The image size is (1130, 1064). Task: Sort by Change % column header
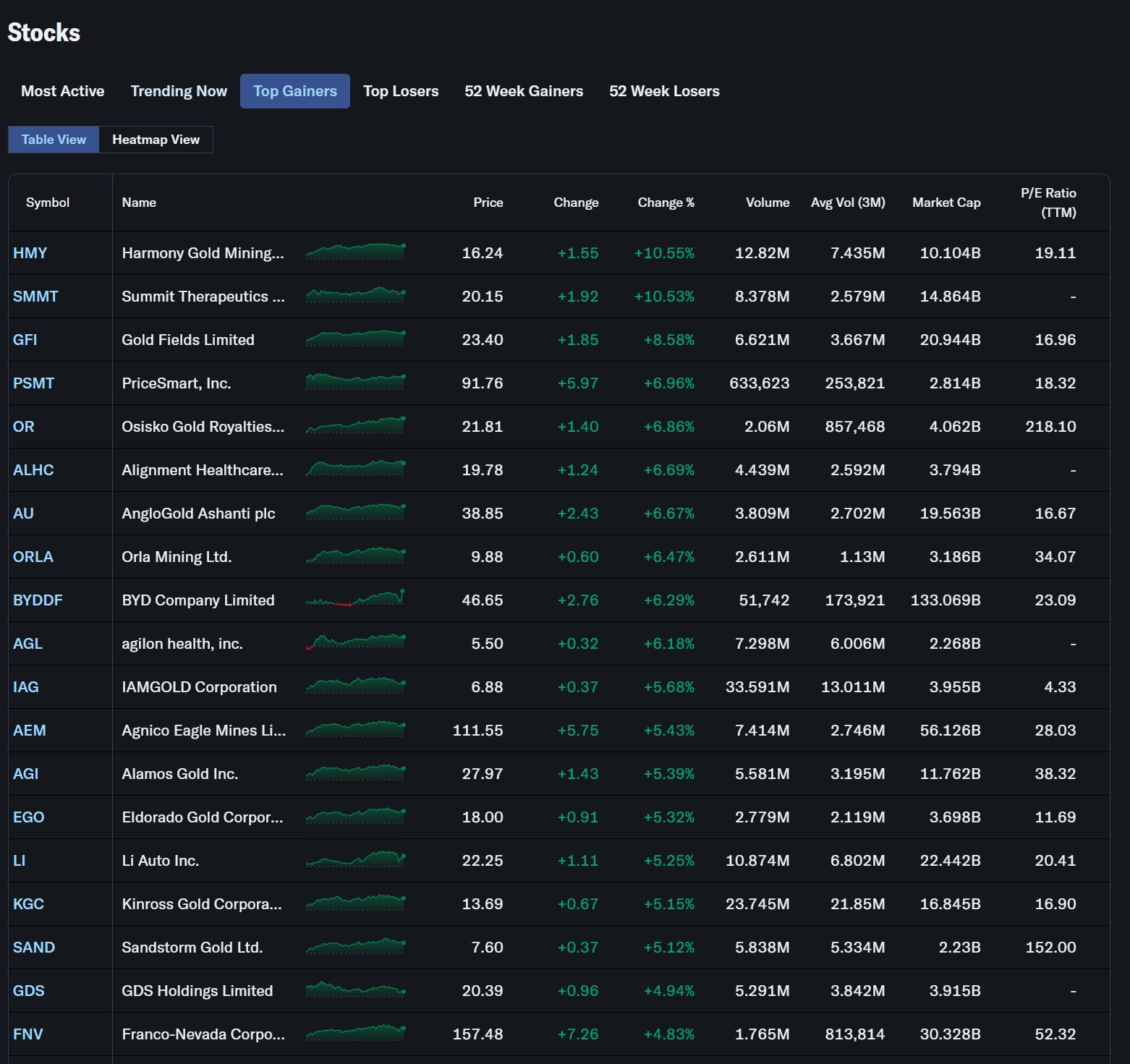666,203
